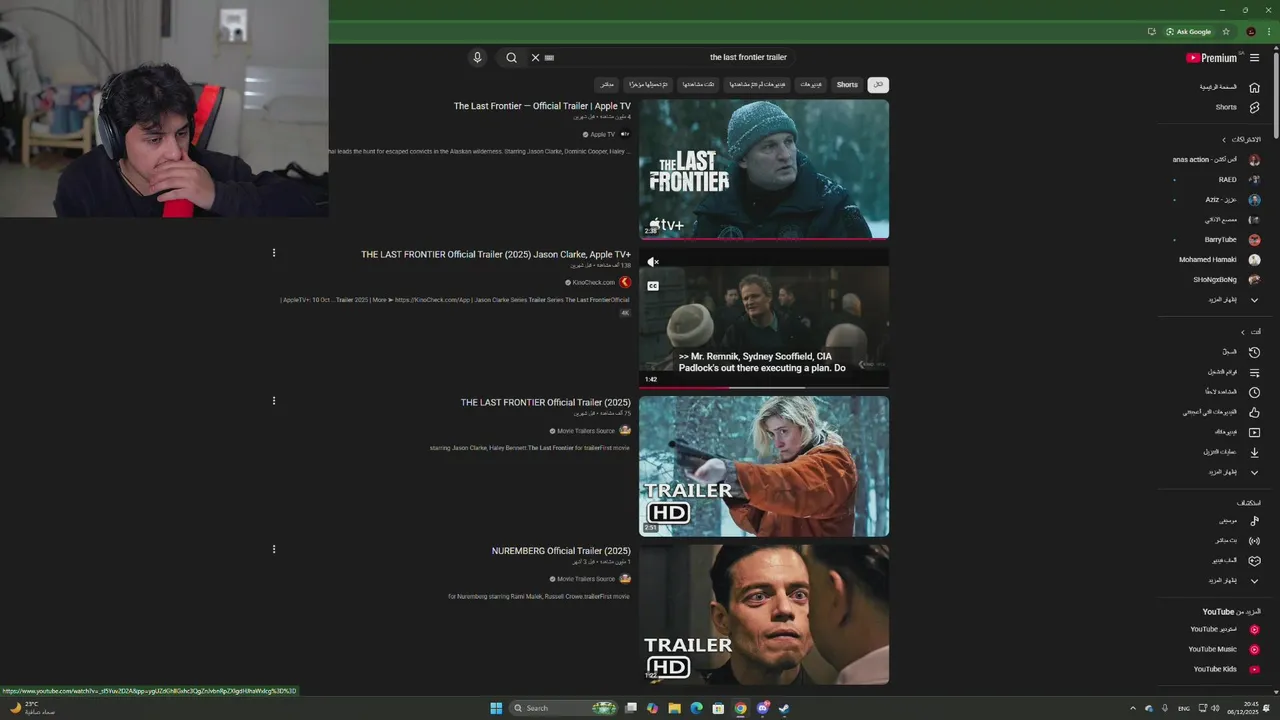Open the Music note icon under Explore
This screenshot has height=720, width=1280.
tap(1254, 520)
